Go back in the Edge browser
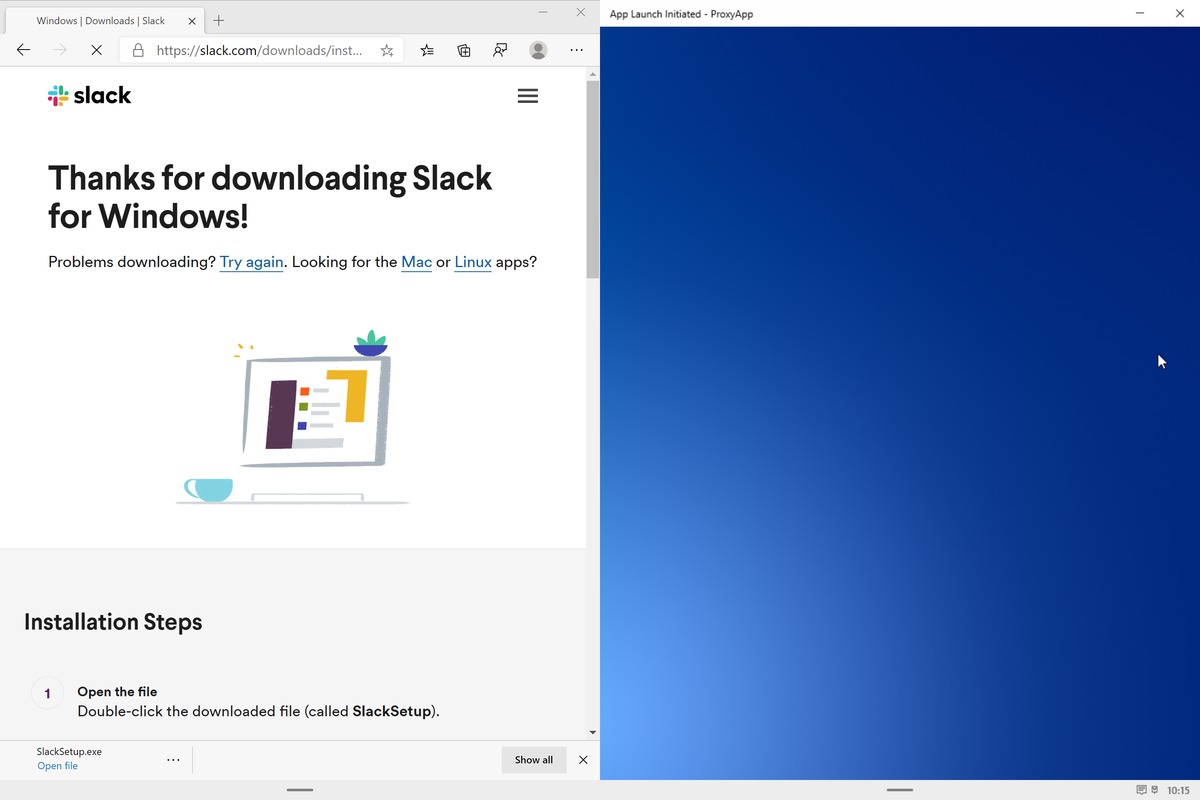Viewport: 1200px width, 800px height. (24, 50)
